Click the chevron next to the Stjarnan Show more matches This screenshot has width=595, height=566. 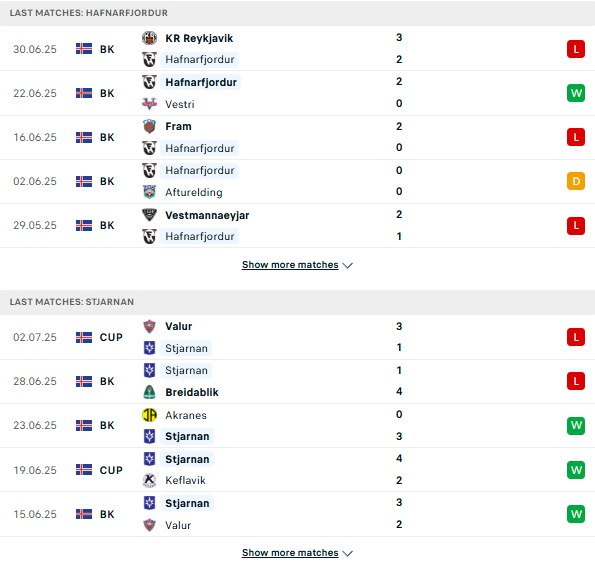pyautogui.click(x=348, y=553)
